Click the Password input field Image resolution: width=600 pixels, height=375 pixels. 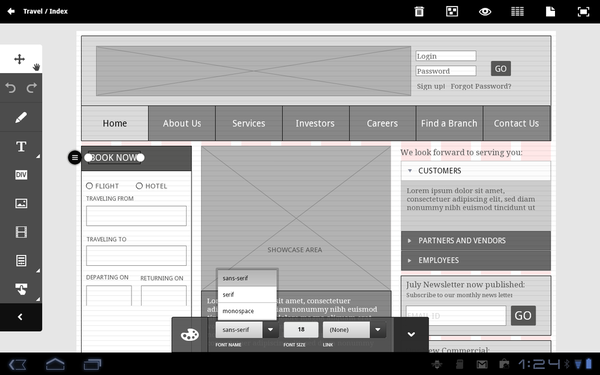pos(446,71)
